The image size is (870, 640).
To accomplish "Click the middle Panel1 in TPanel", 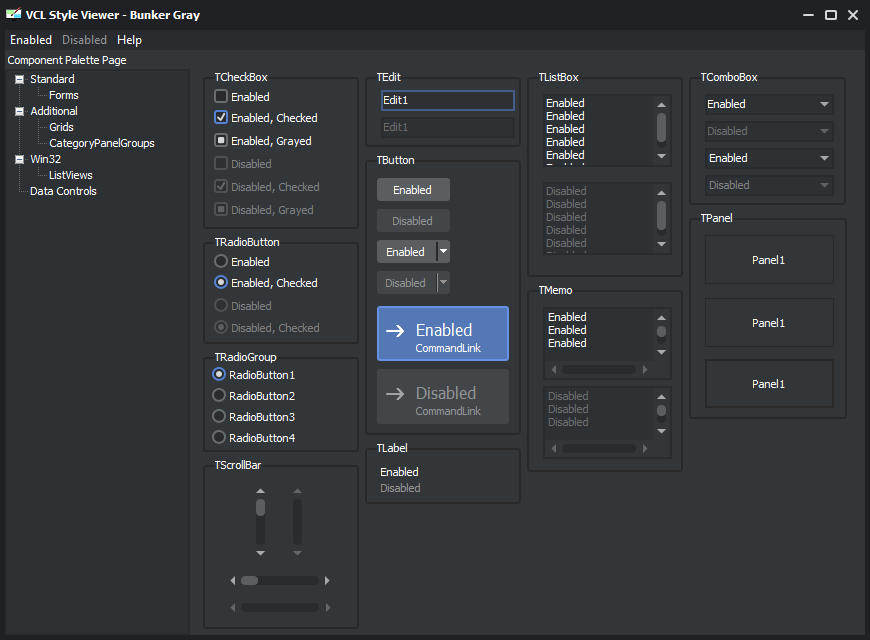I will (769, 322).
